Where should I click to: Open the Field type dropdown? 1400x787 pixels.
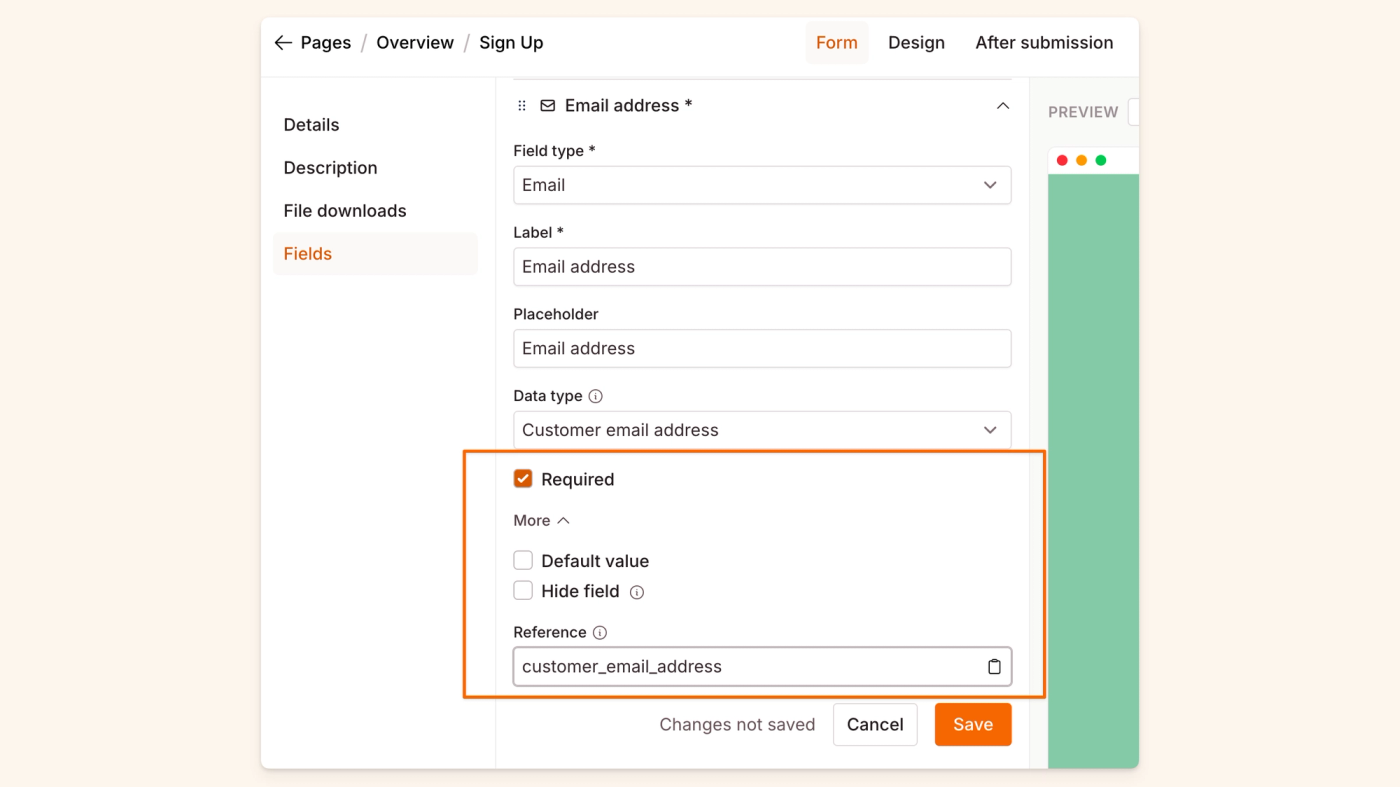[762, 185]
